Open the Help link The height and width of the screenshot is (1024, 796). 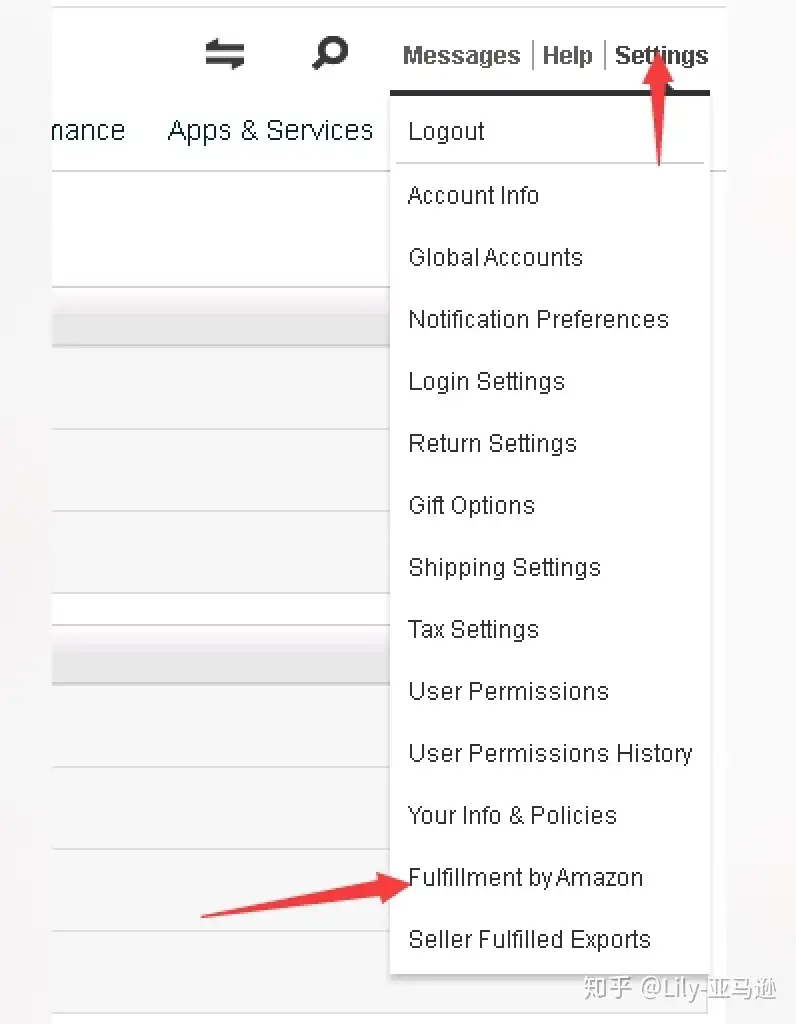coord(567,56)
